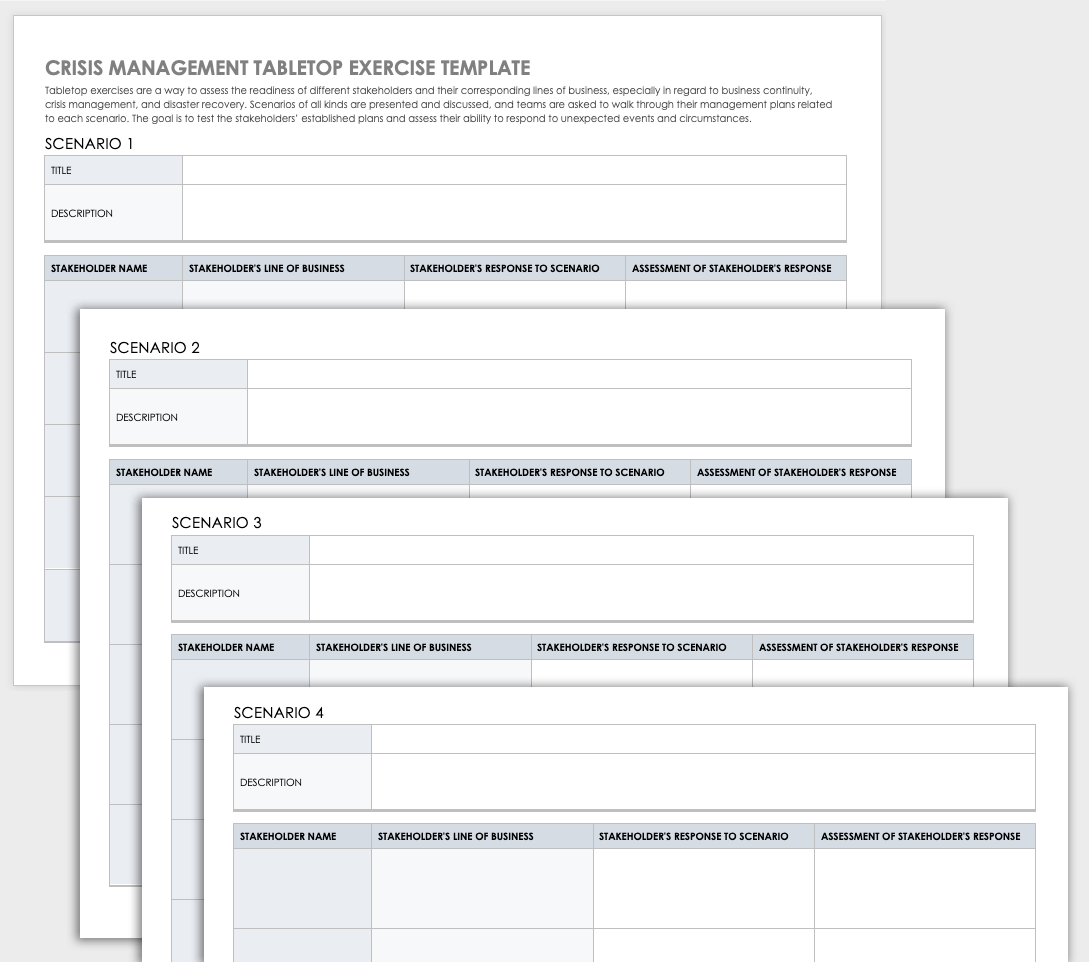The width and height of the screenshot is (1089, 962).
Task: Click the Scenario 3 section heading
Action: coord(217,522)
